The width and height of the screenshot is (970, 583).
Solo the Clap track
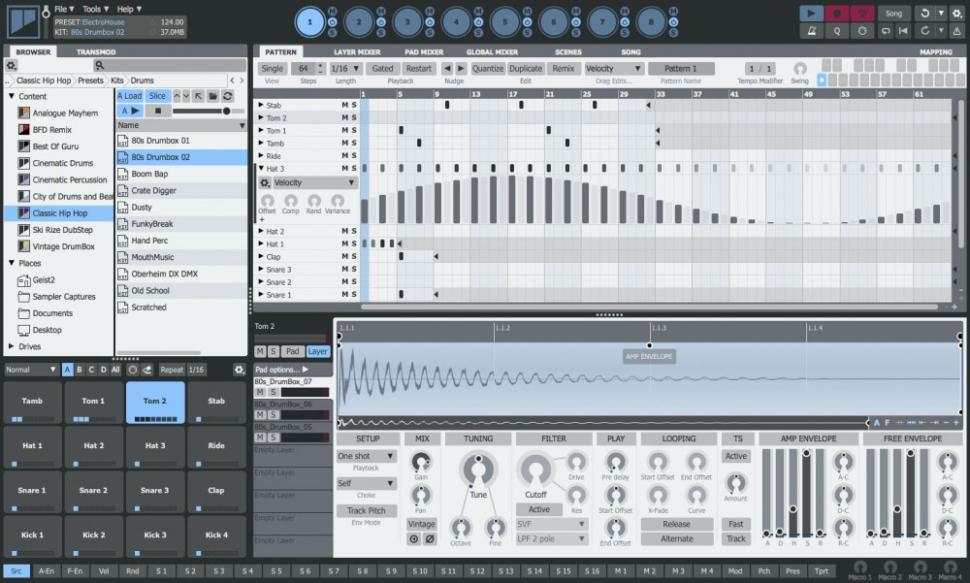click(354, 257)
